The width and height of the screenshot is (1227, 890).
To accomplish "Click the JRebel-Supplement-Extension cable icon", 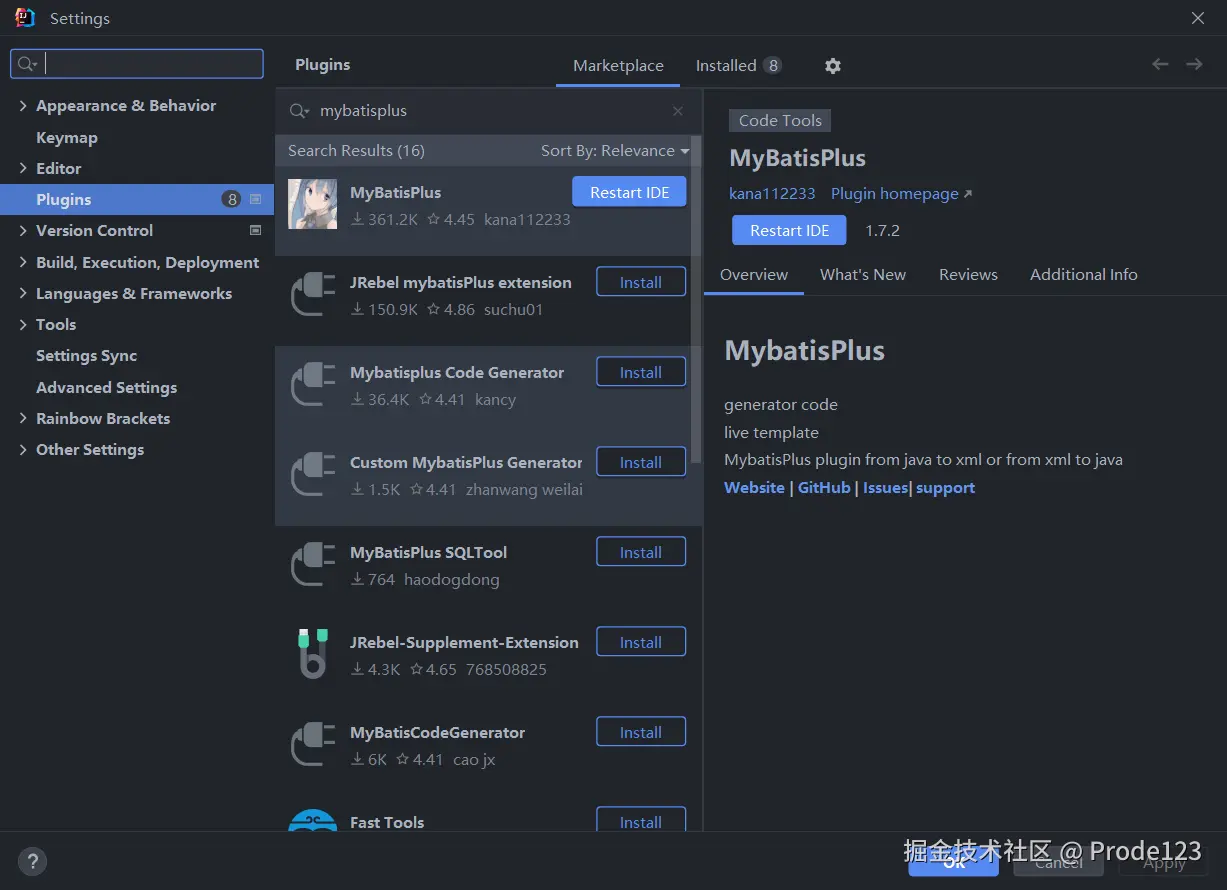I will point(312,654).
